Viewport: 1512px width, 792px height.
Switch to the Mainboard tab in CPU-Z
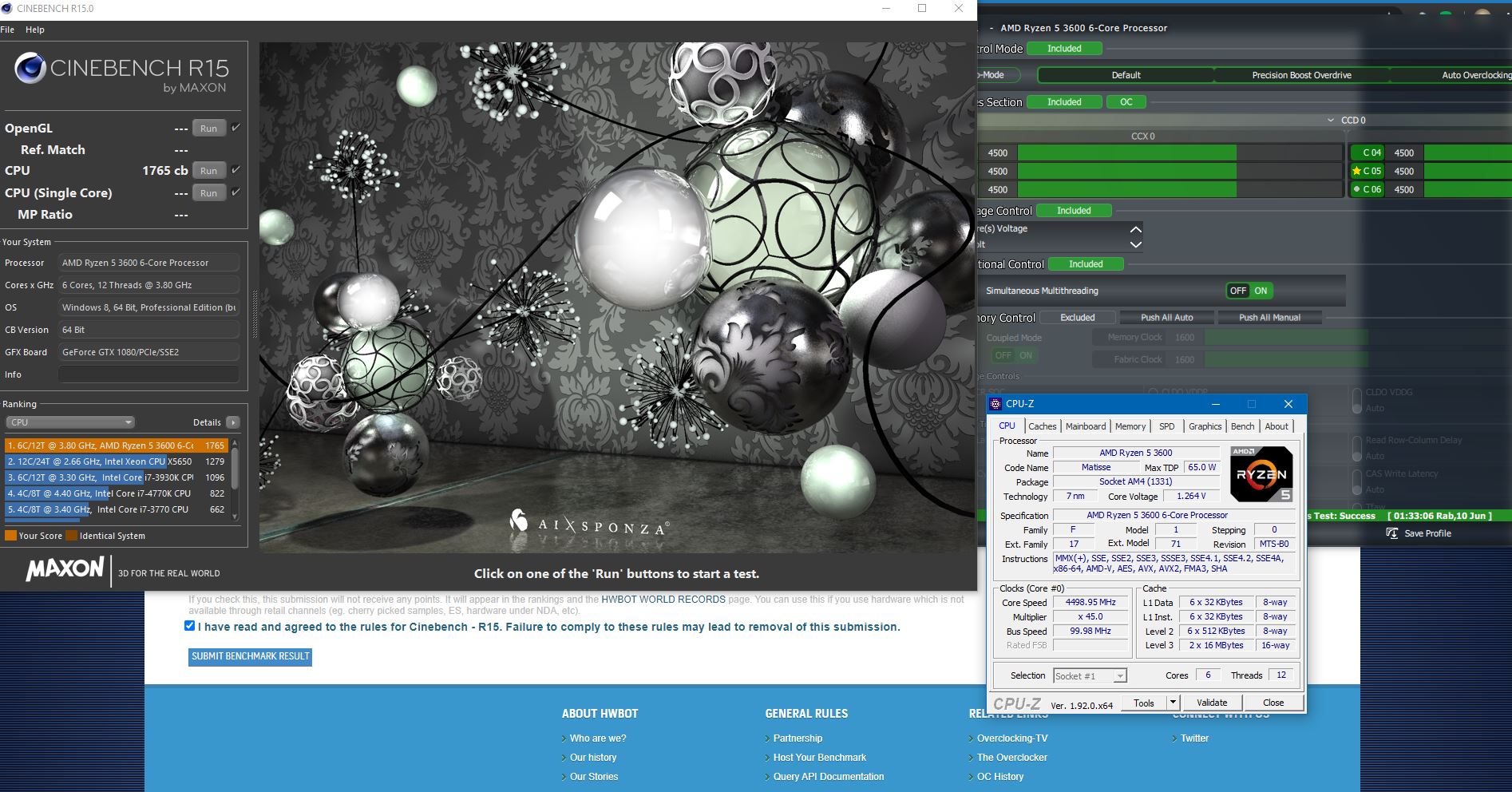click(x=1086, y=426)
